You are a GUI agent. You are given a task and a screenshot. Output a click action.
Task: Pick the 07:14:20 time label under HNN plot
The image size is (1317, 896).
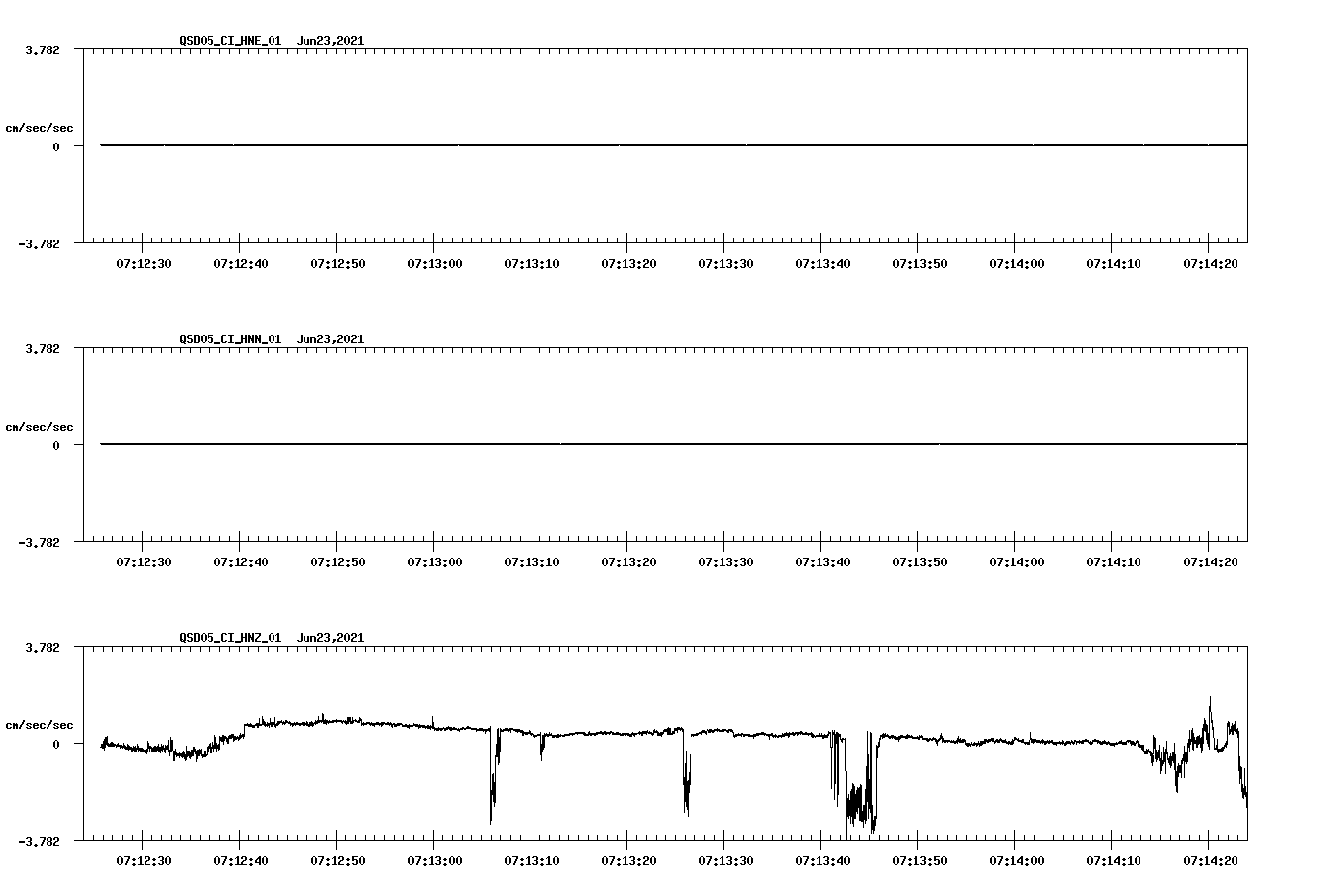1210,561
